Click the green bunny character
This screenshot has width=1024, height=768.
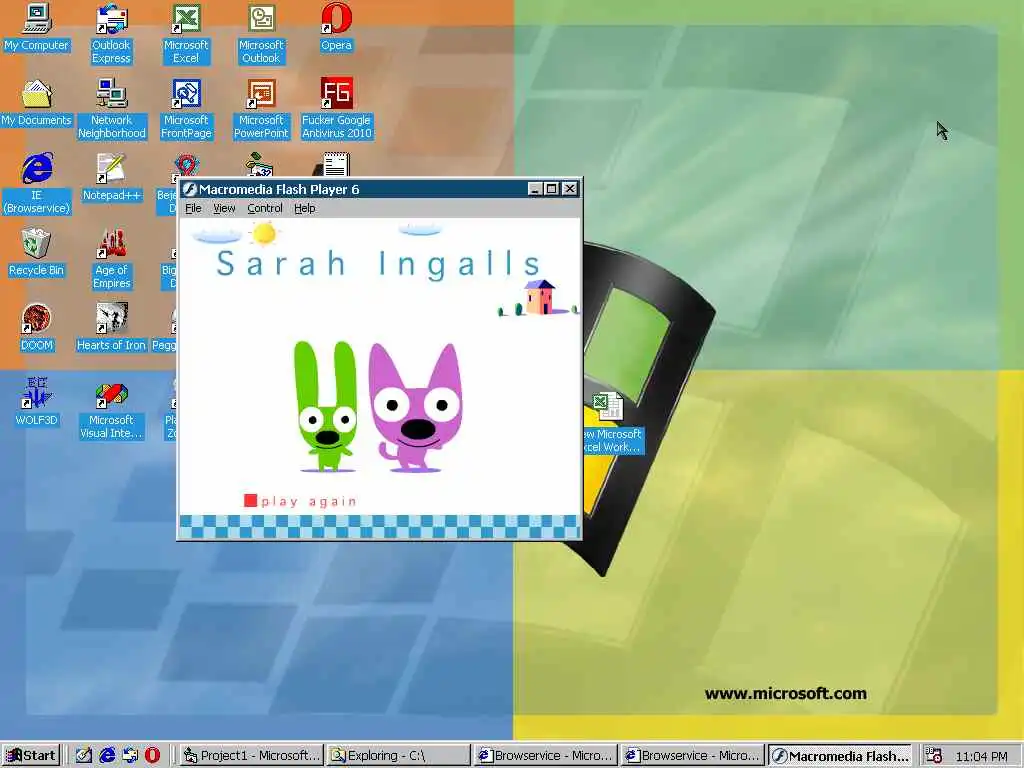(325, 405)
